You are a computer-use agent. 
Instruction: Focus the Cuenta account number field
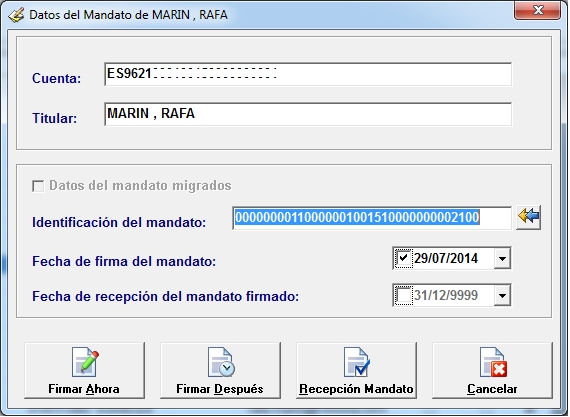(x=308, y=74)
